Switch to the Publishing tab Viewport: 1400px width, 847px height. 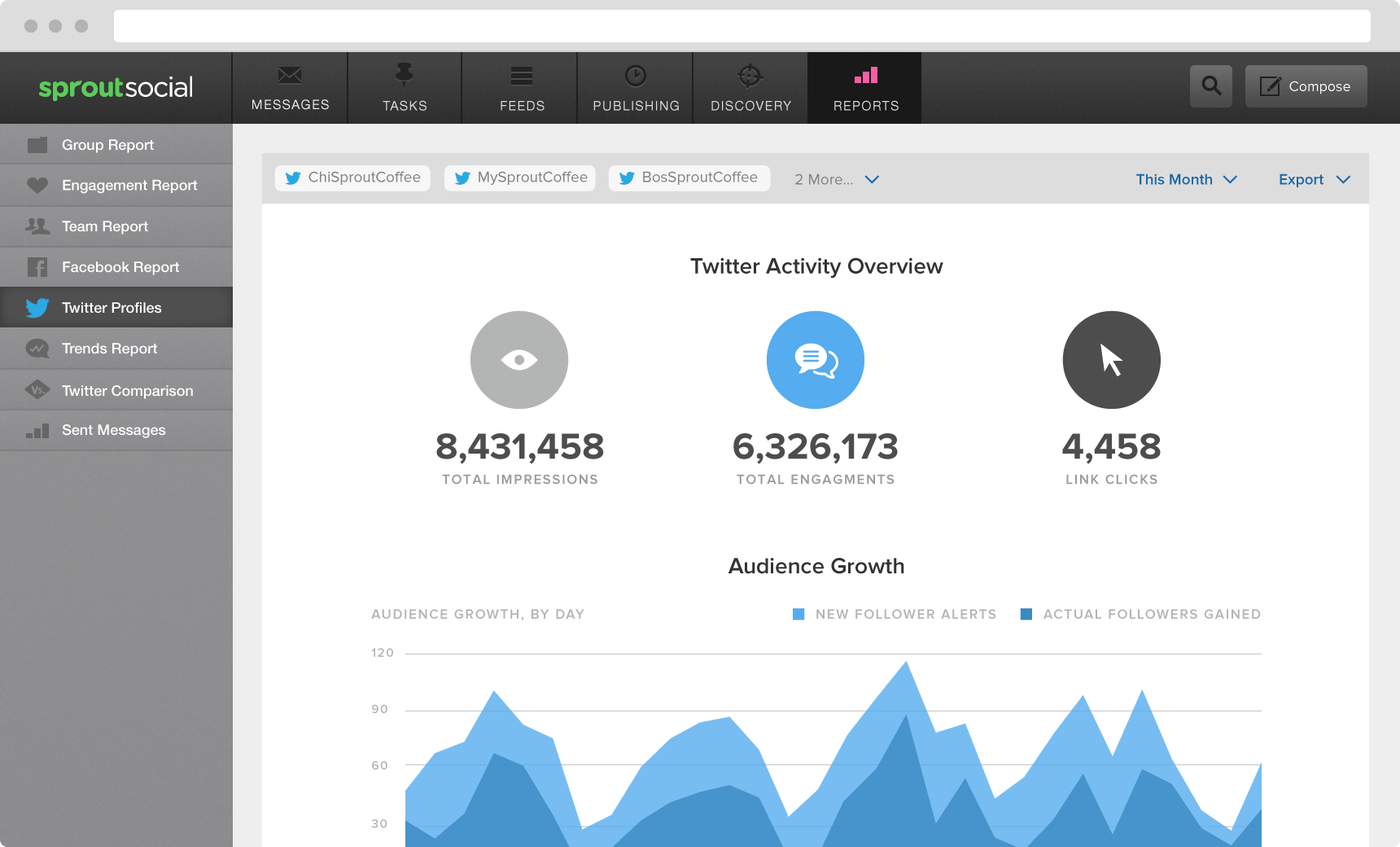636,88
